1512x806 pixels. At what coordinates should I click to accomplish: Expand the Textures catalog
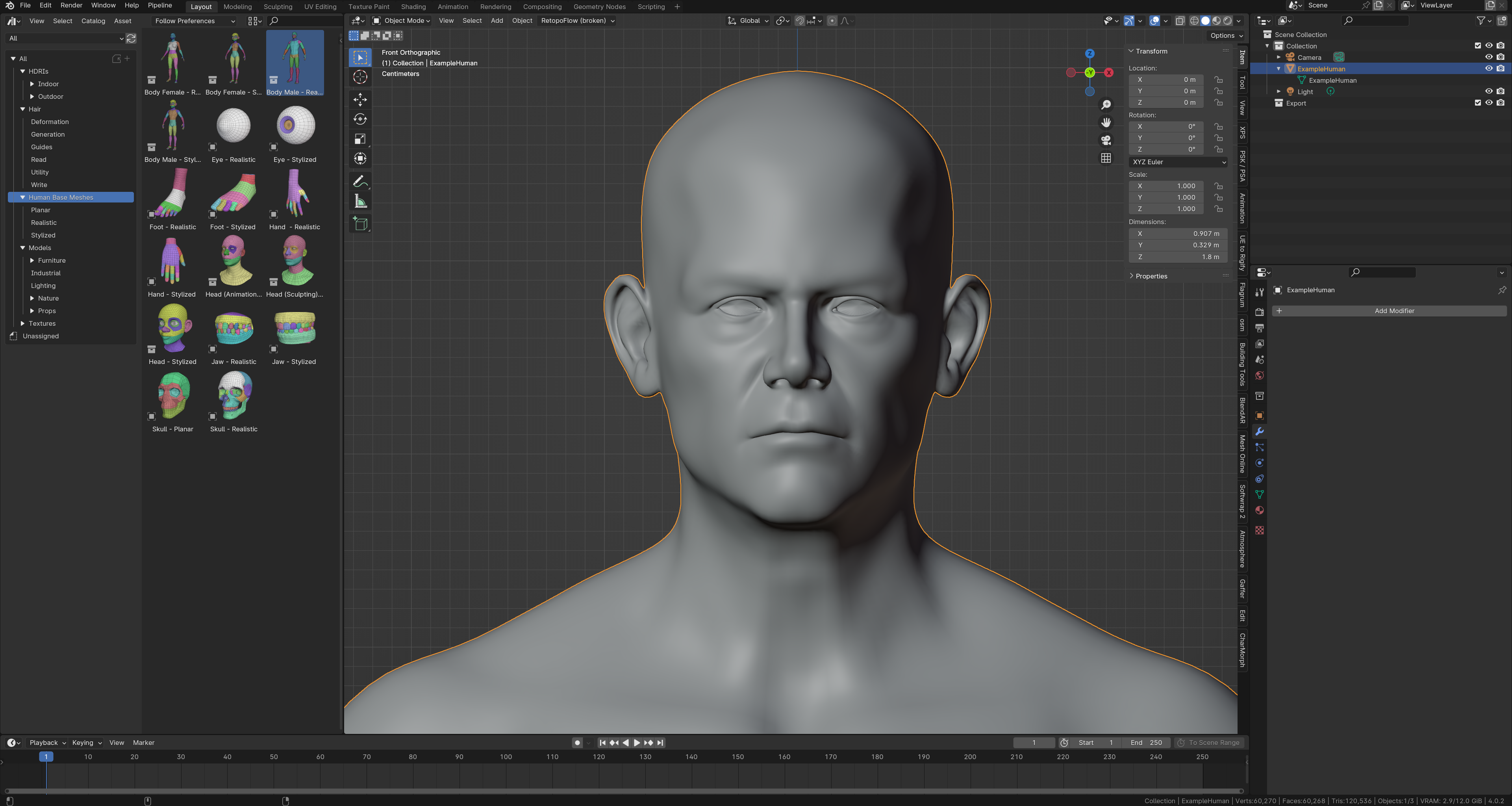click(x=23, y=323)
